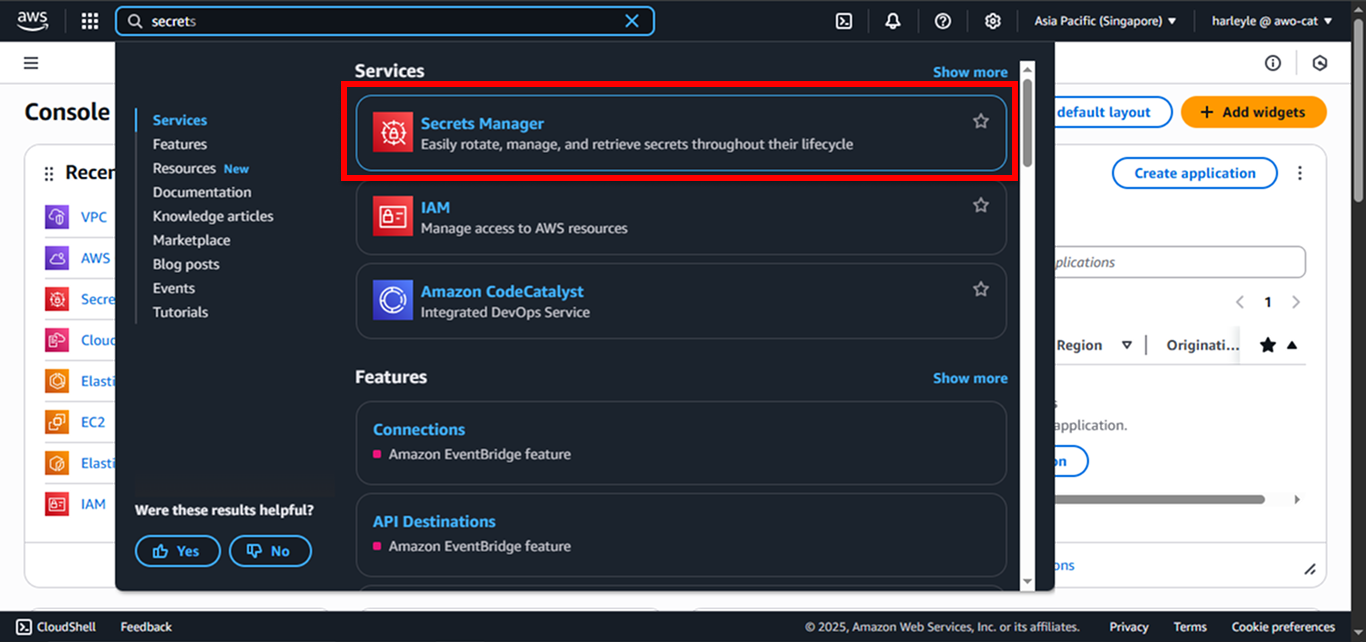Click the find applications filter input
The image size is (1366, 642).
tap(1178, 262)
